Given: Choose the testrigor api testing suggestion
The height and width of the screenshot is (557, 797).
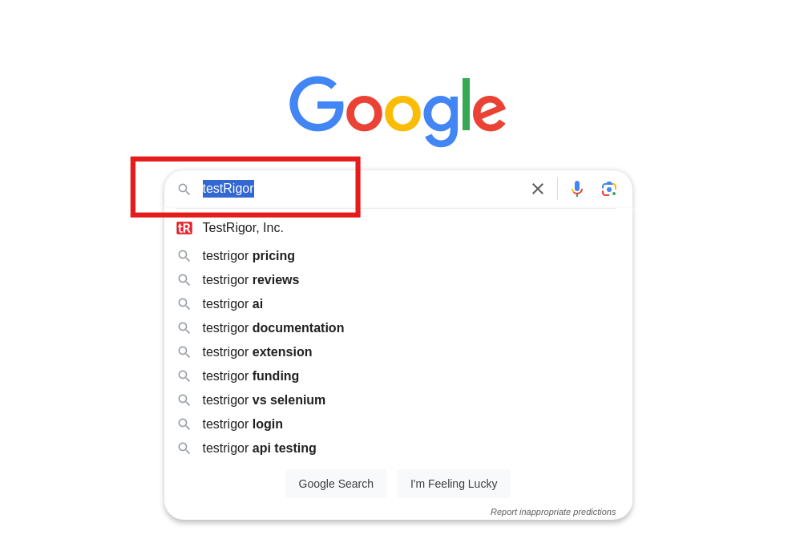Looking at the screenshot, I should coord(259,448).
